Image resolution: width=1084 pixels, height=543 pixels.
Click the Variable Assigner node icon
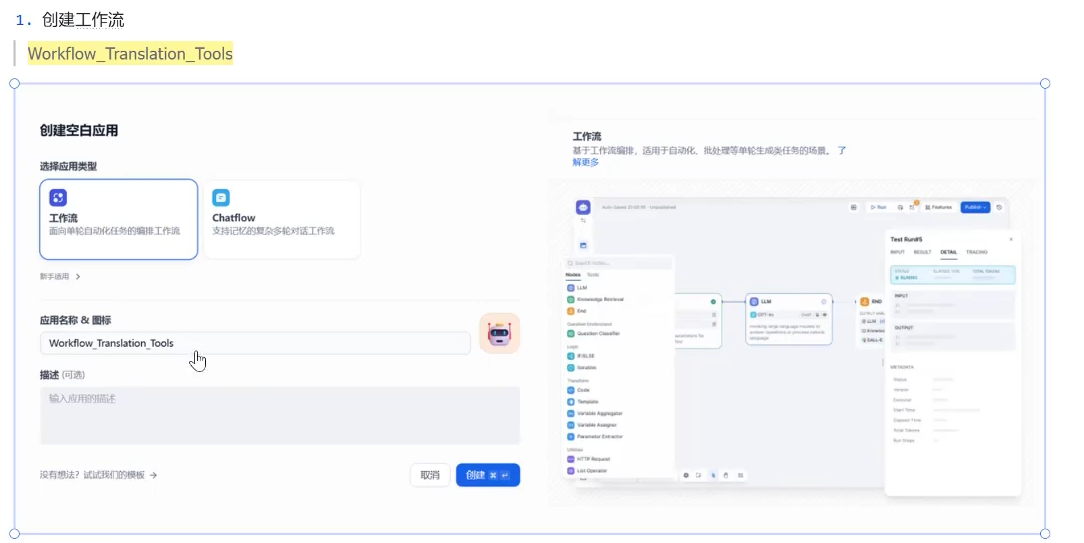[570, 425]
